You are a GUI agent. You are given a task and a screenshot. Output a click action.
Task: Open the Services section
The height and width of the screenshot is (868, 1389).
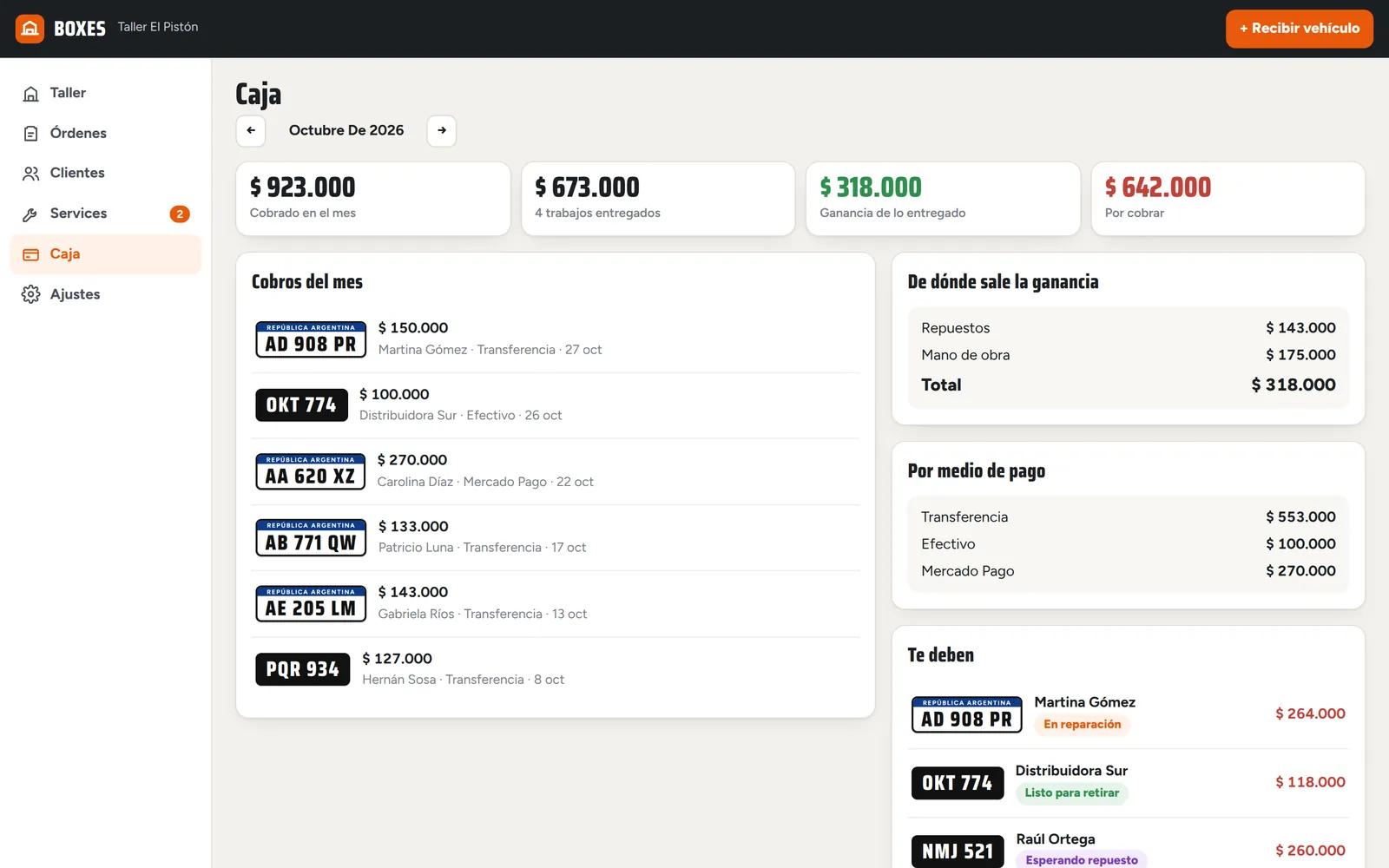[x=105, y=214]
